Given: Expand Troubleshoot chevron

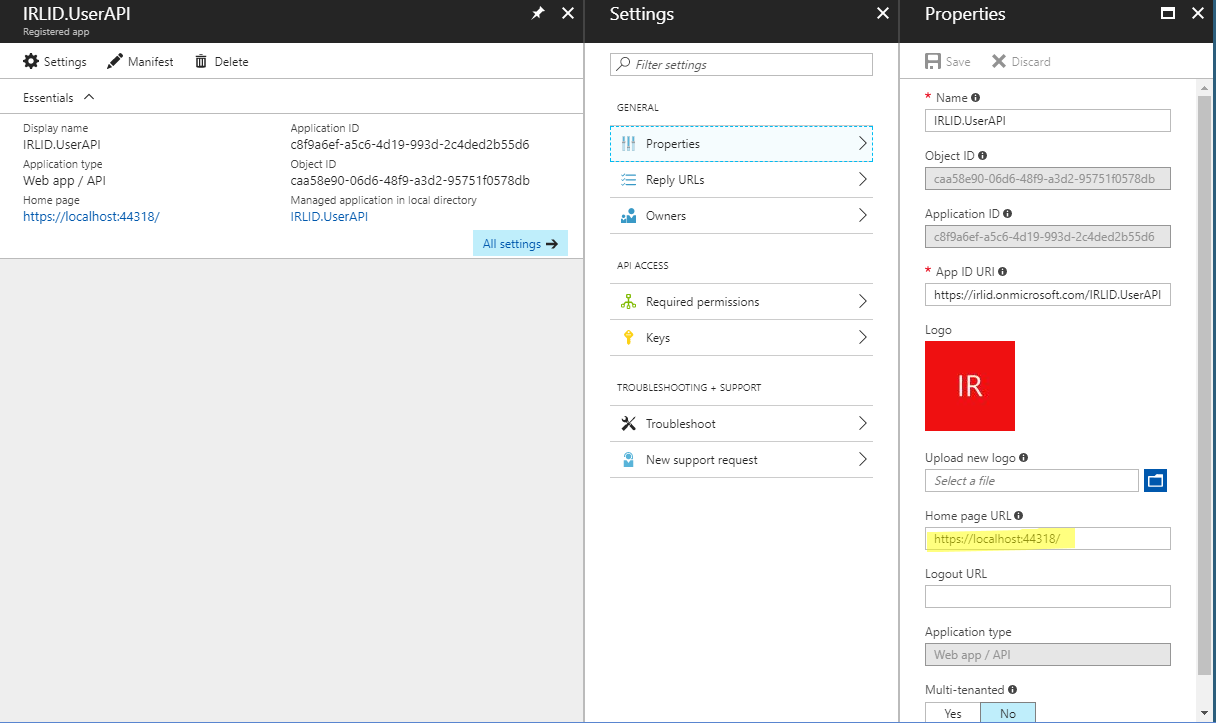Looking at the screenshot, I should pos(862,424).
